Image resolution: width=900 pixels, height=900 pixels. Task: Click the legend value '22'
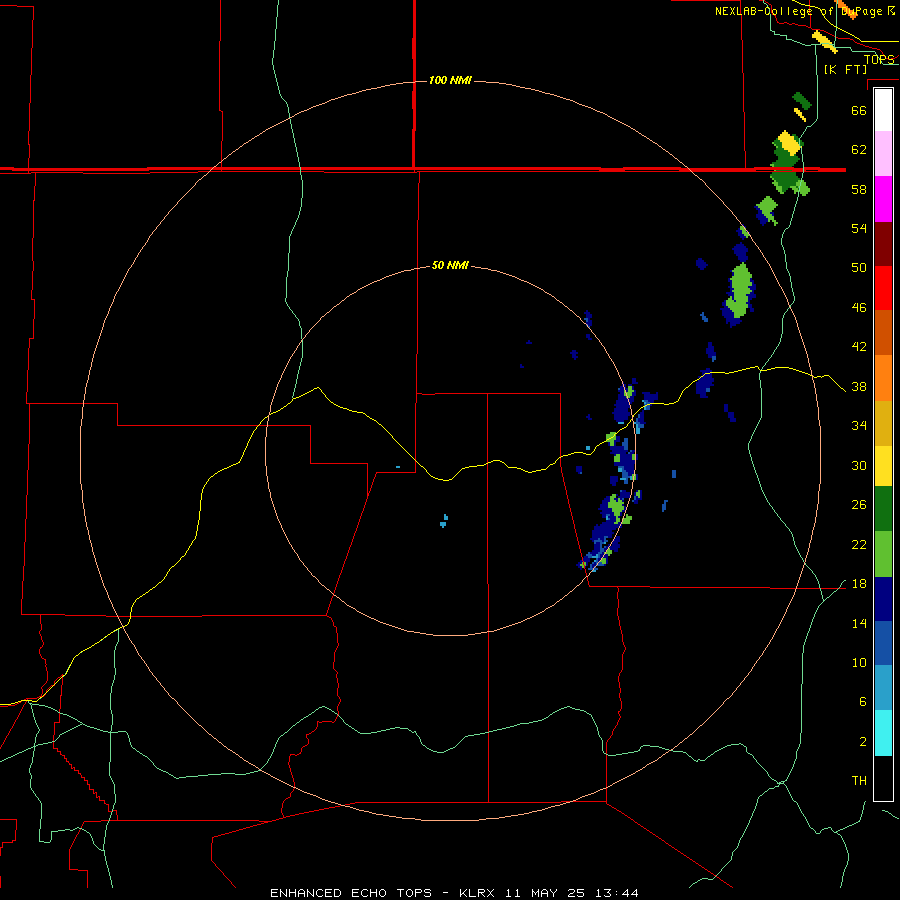[859, 545]
